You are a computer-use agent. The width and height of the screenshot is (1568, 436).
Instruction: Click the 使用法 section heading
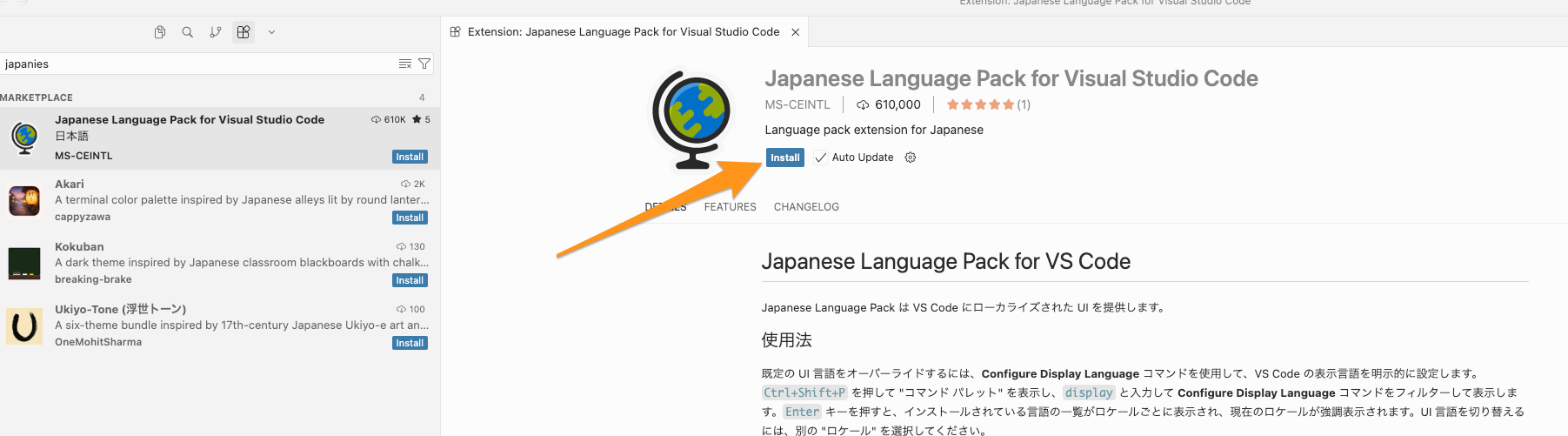(x=787, y=339)
